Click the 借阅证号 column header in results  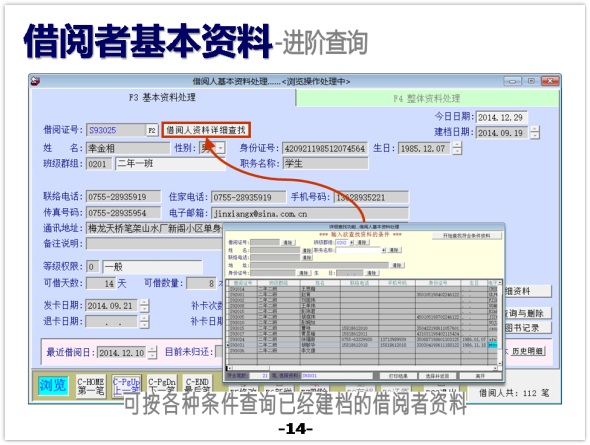tap(243, 282)
